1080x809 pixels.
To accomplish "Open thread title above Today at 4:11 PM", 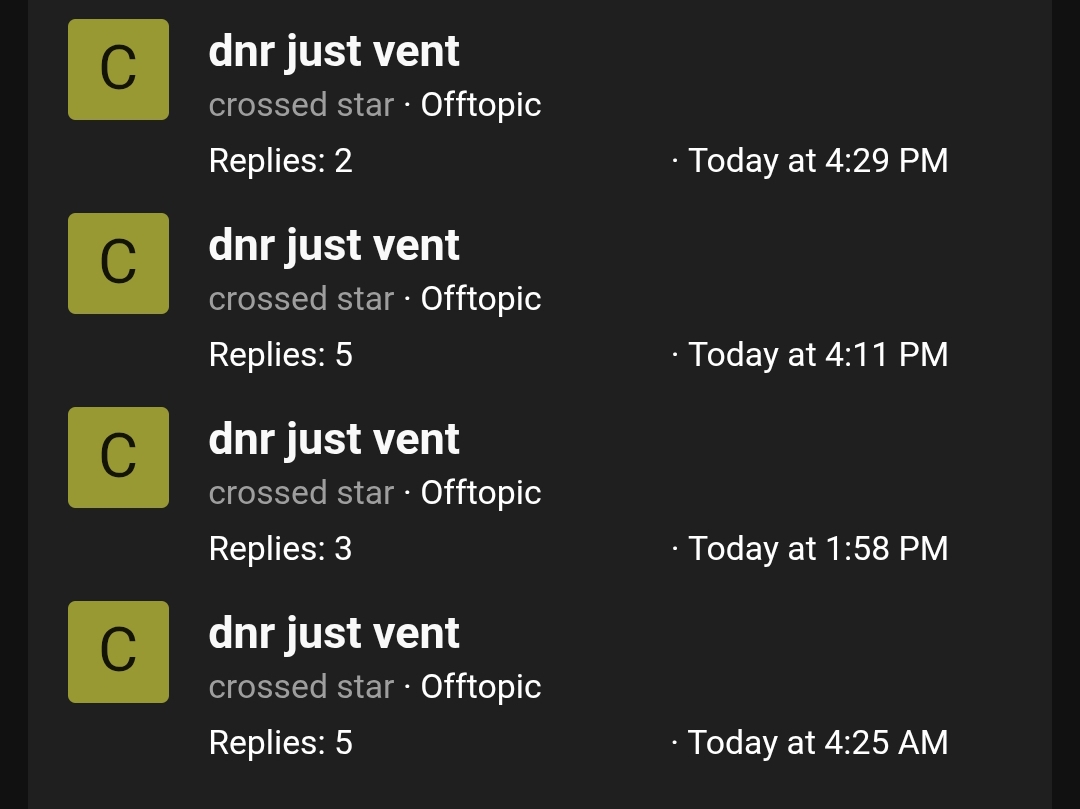I will pyautogui.click(x=334, y=246).
